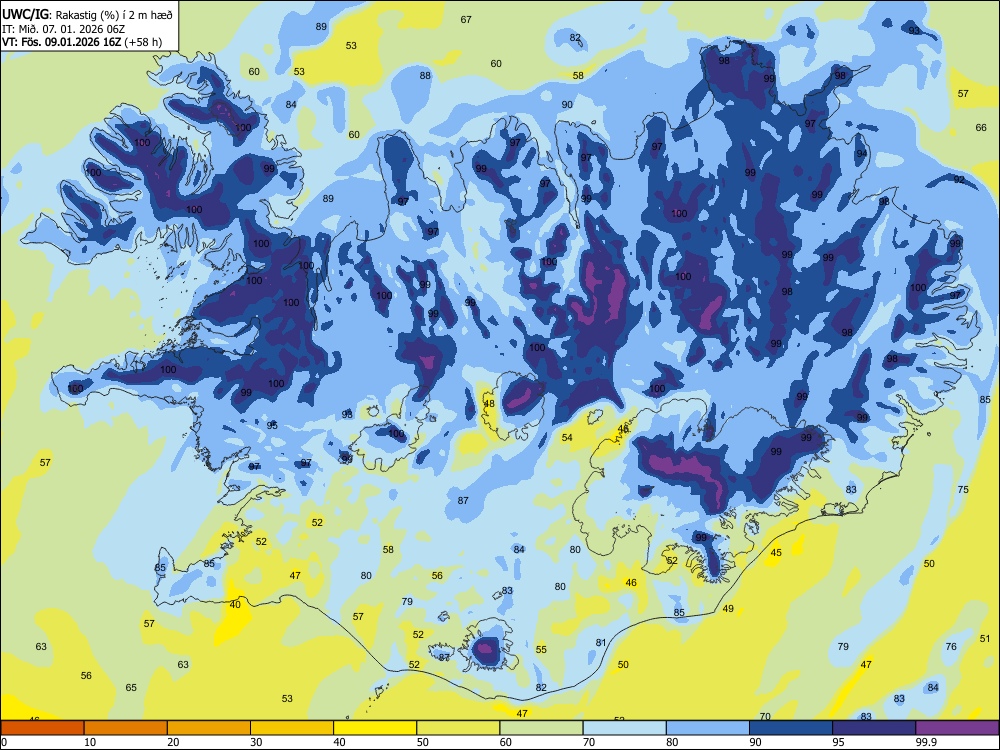Viewport: 1000px width, 750px height.
Task: Click the 0–10 dark orange legend swatch
Action: (x=42, y=728)
